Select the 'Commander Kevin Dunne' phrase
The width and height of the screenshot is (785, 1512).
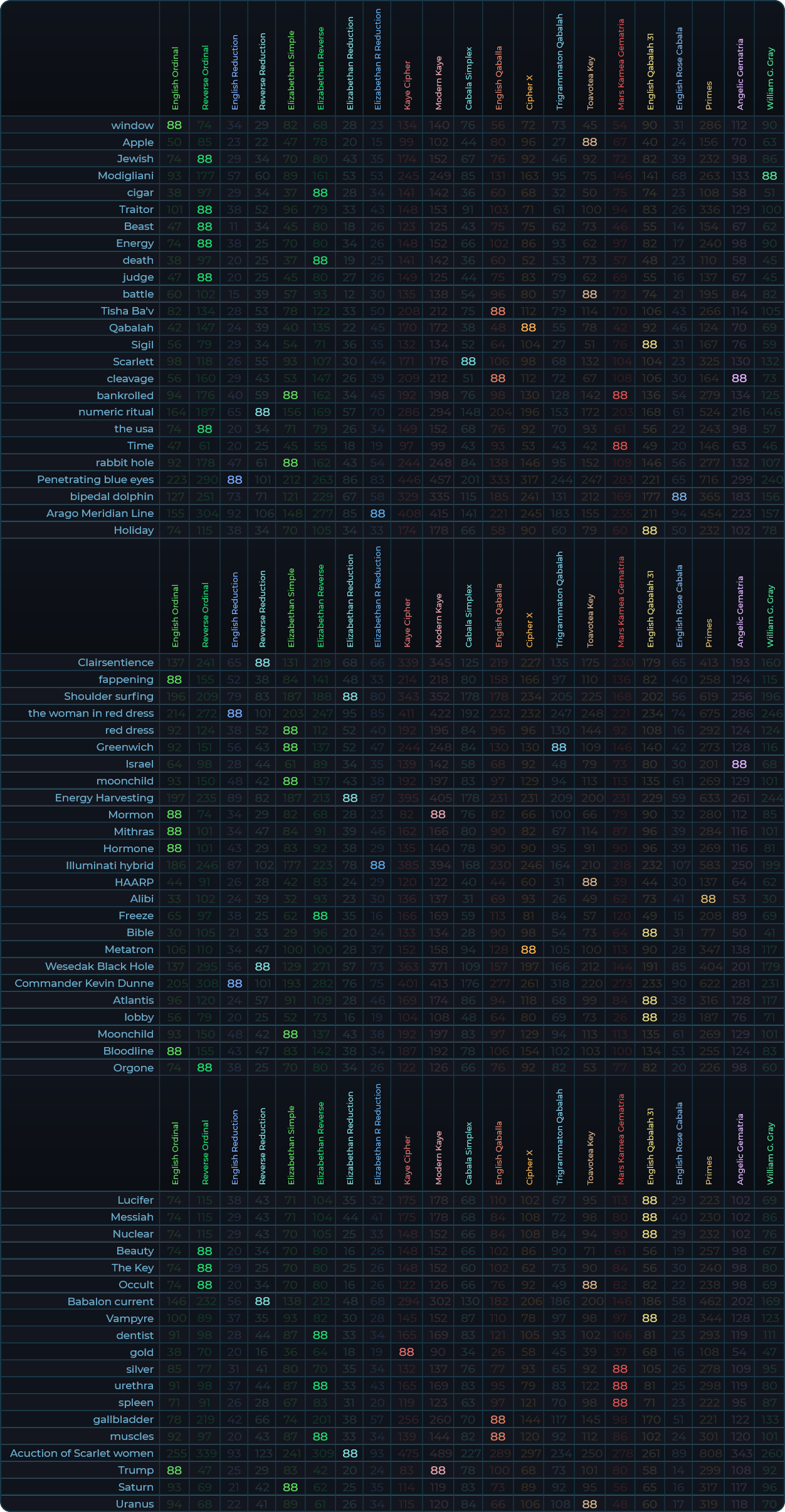click(x=84, y=983)
